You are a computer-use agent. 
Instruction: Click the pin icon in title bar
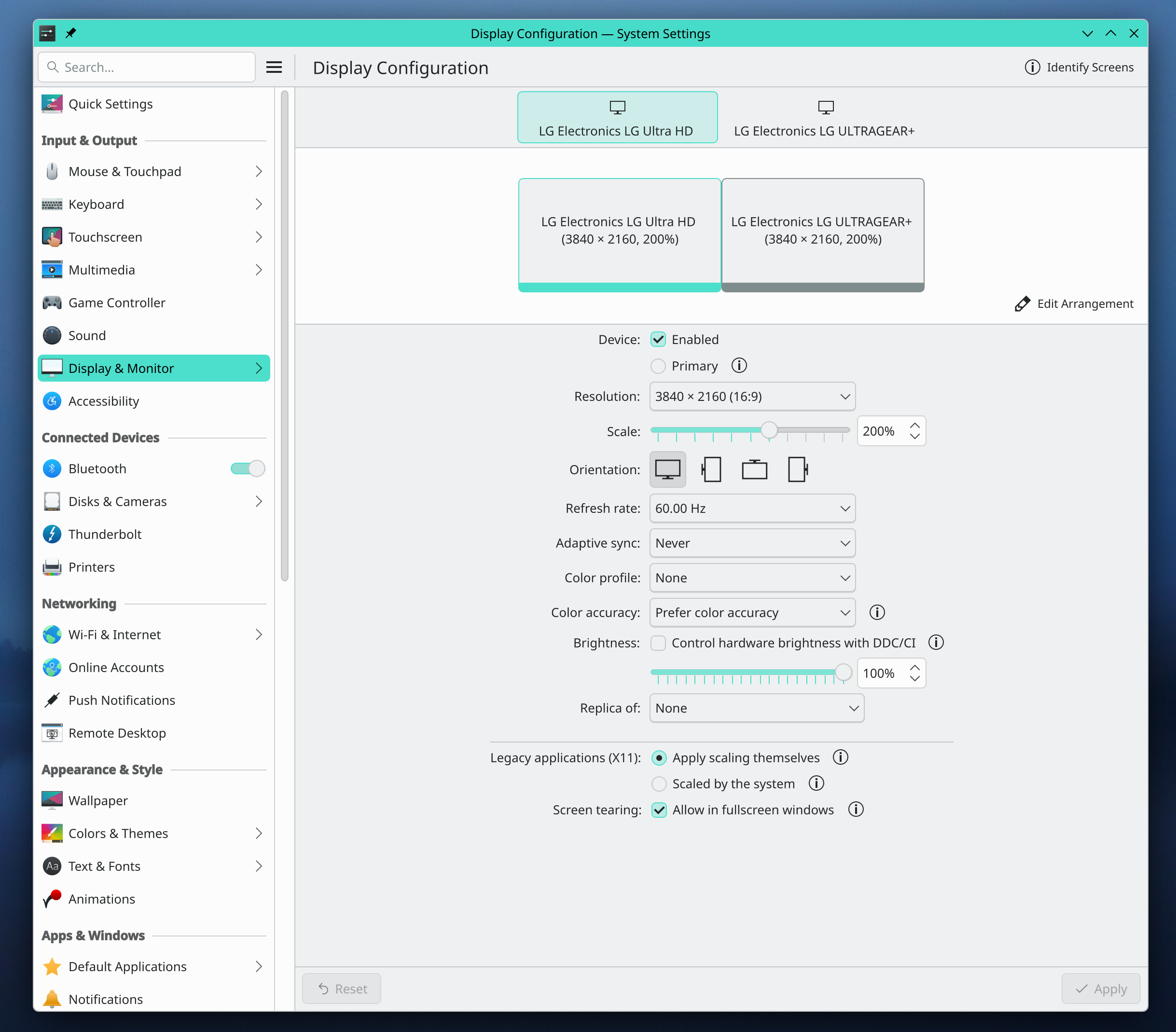coord(71,33)
